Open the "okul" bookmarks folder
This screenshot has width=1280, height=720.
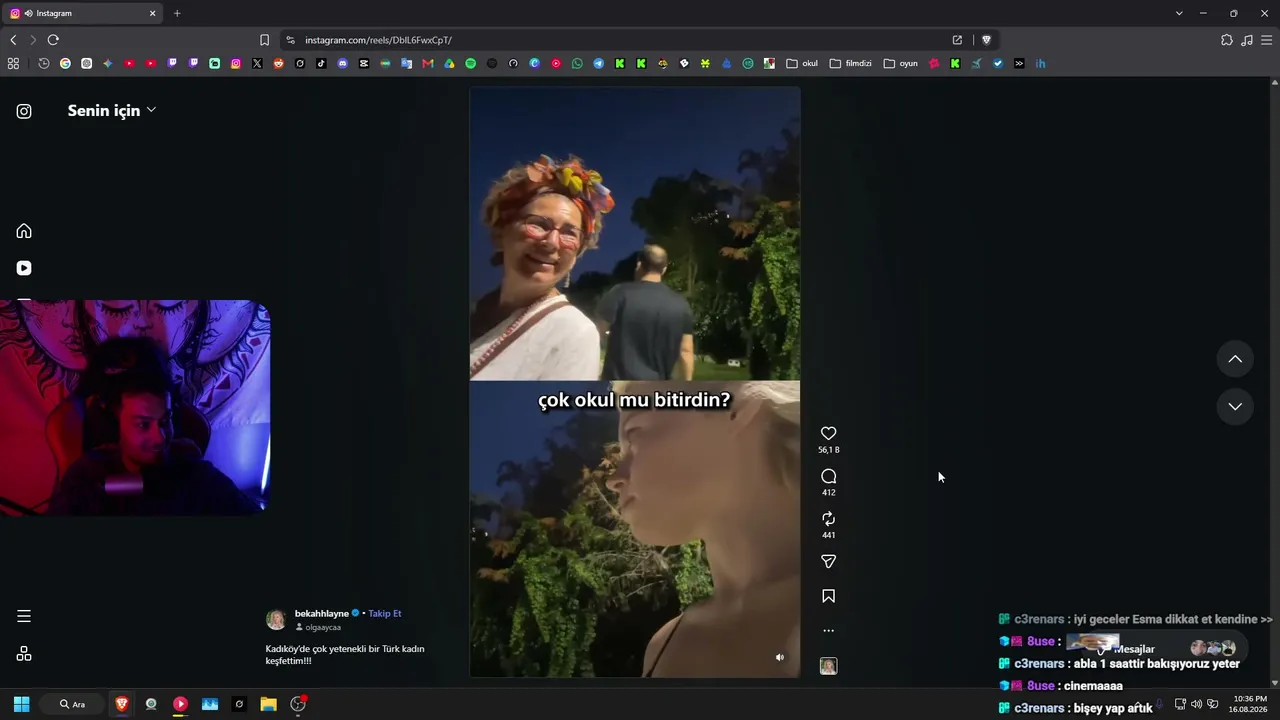pos(802,63)
